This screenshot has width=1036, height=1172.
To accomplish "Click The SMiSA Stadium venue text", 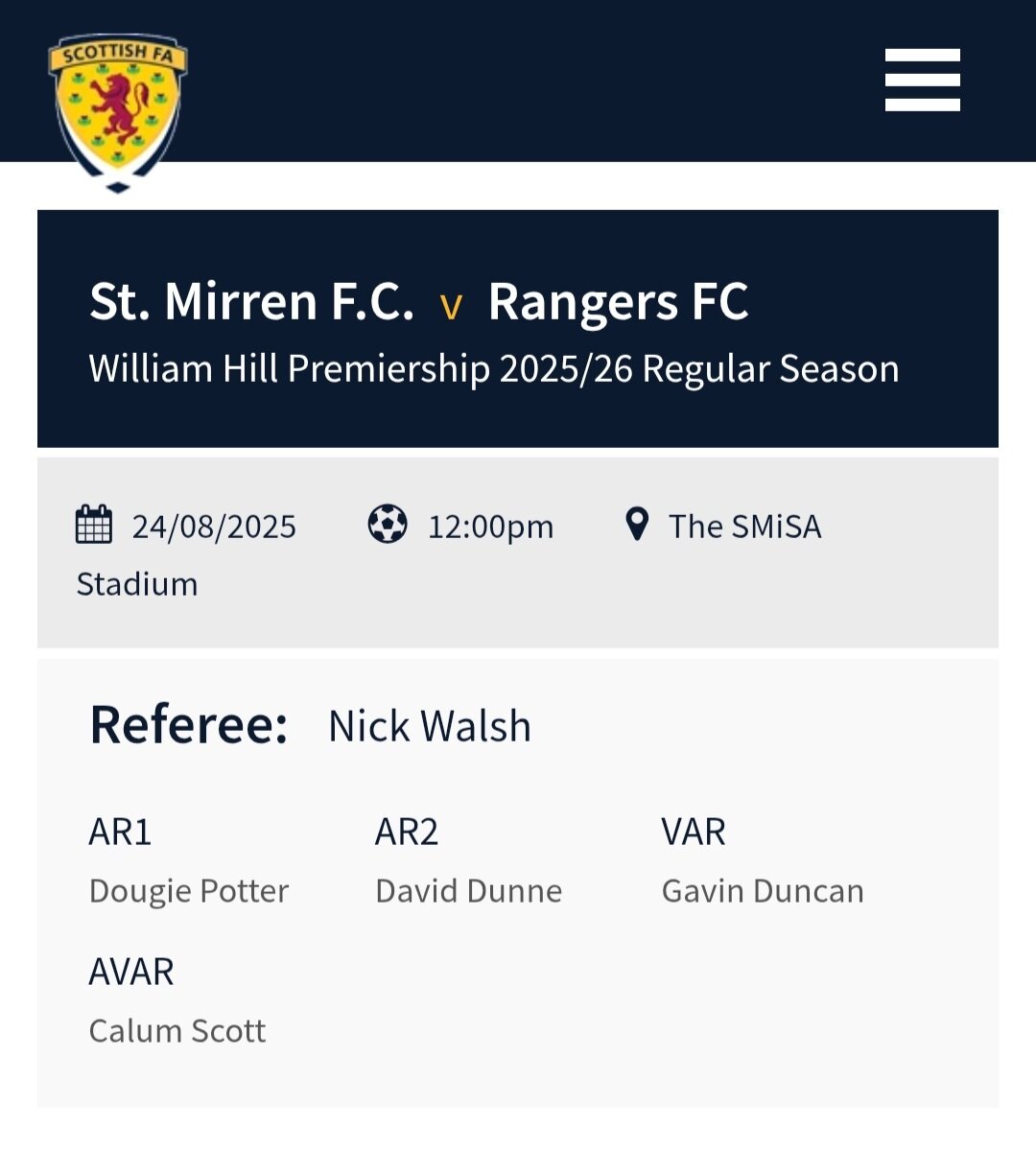I will pos(744,527).
